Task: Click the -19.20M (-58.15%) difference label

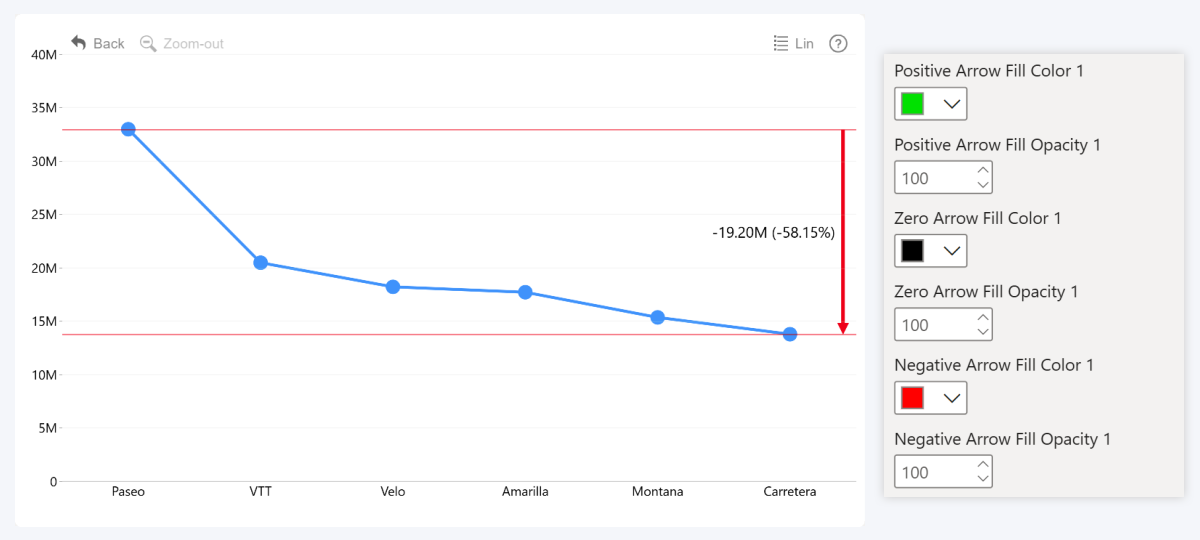Action: click(x=773, y=232)
